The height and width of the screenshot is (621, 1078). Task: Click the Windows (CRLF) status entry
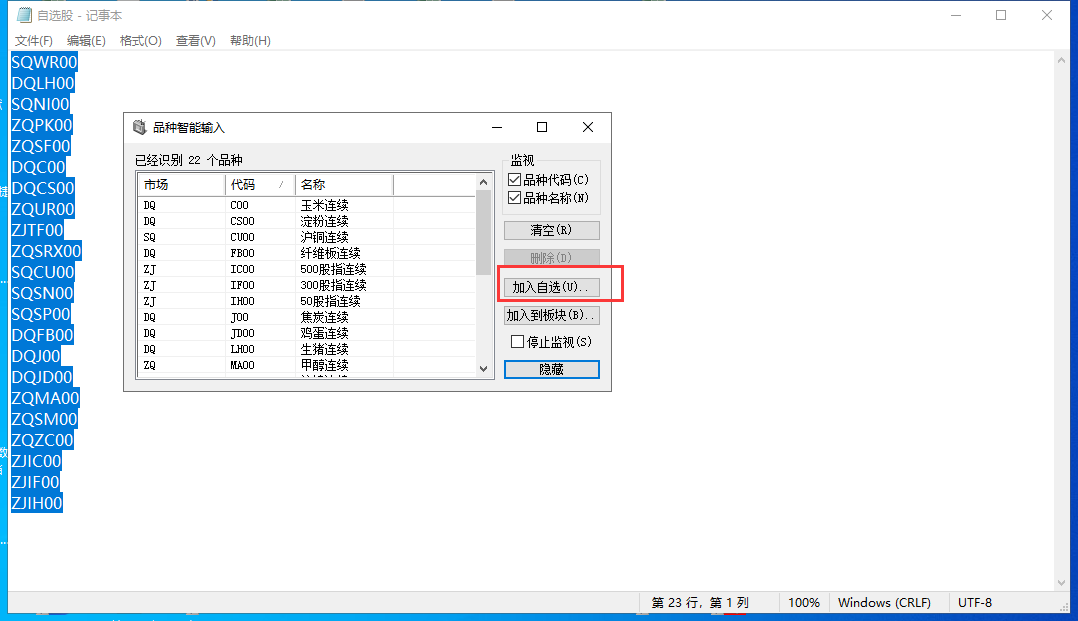pos(884,602)
